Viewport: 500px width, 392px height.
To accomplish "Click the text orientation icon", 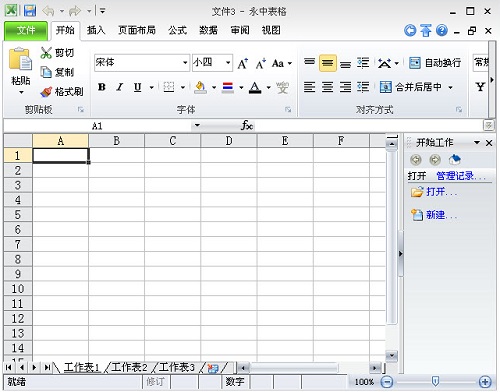I will point(384,63).
